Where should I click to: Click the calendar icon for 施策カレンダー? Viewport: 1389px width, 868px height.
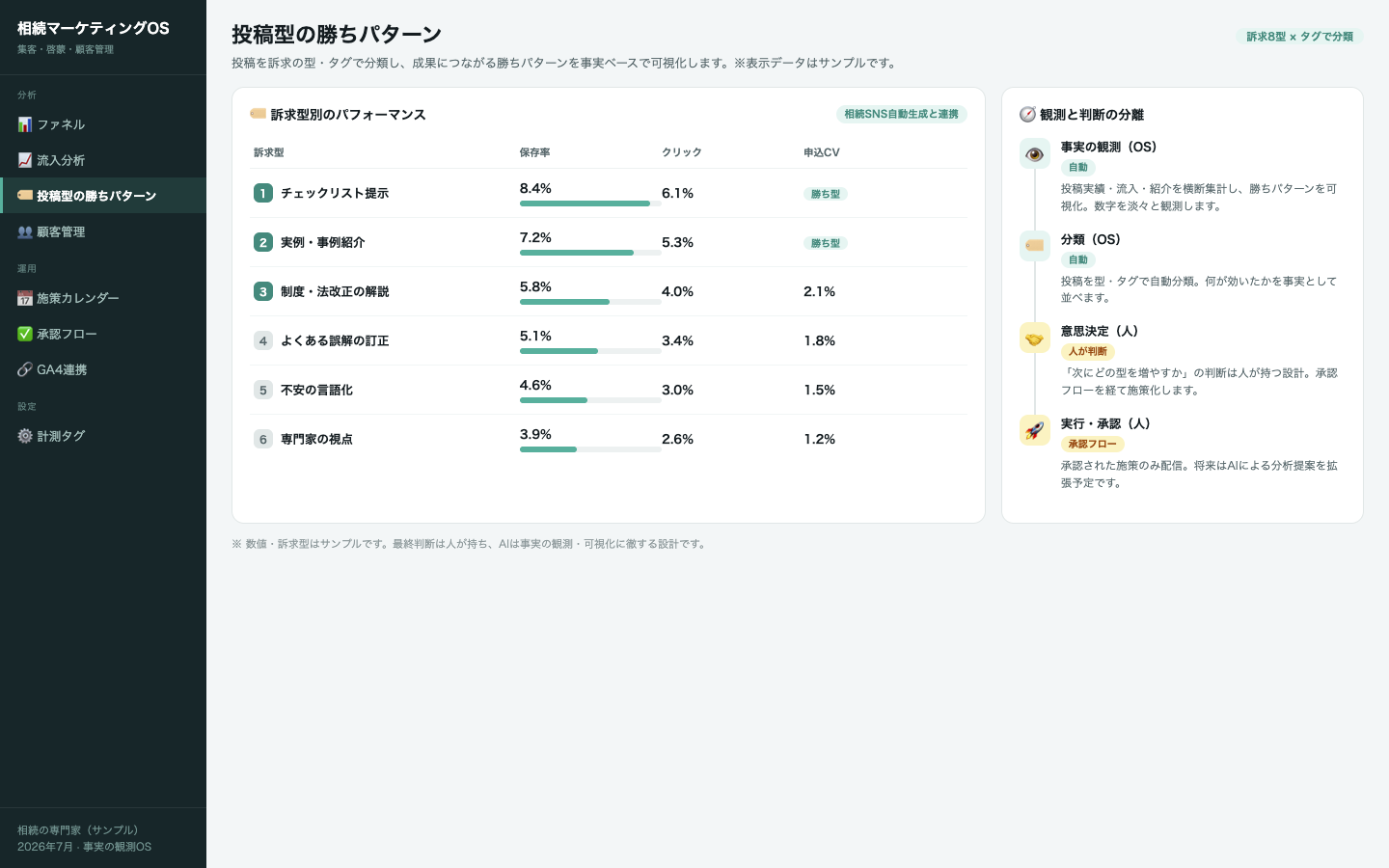pos(25,298)
